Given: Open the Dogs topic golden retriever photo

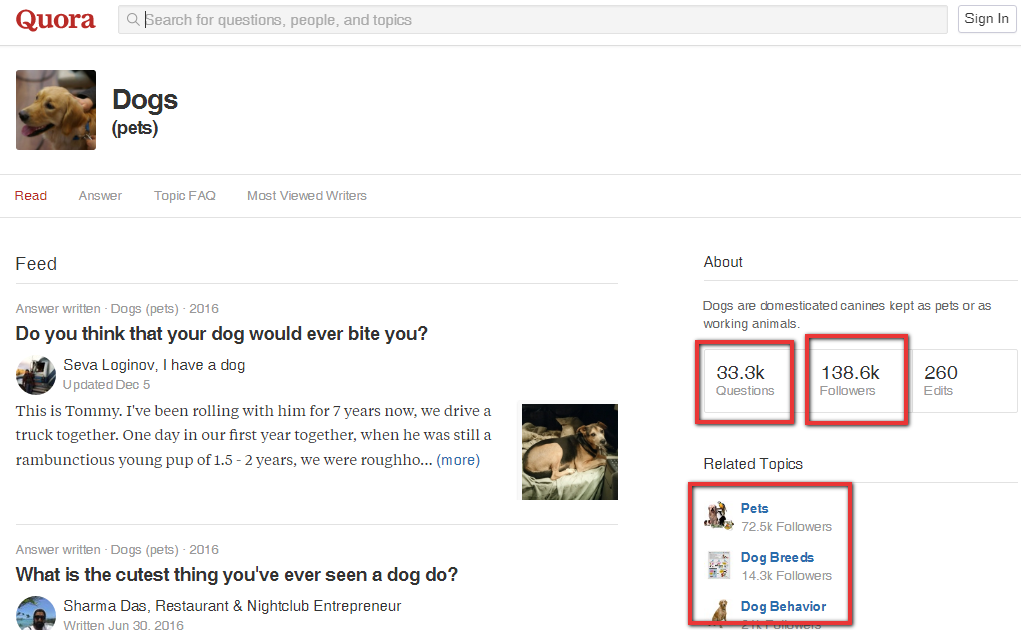Looking at the screenshot, I should coord(56,110).
